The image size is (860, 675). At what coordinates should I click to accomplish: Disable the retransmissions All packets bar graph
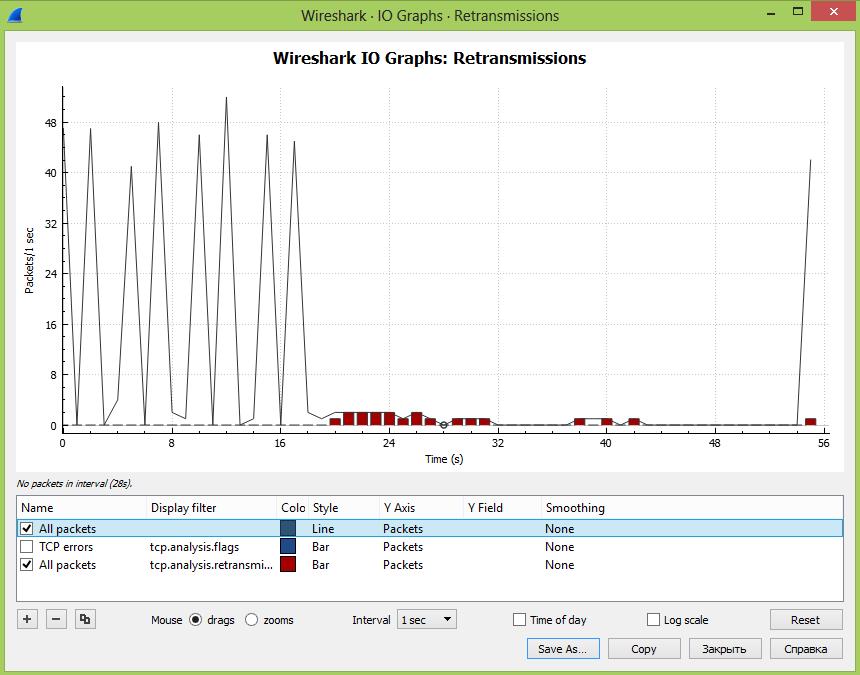coord(27,565)
